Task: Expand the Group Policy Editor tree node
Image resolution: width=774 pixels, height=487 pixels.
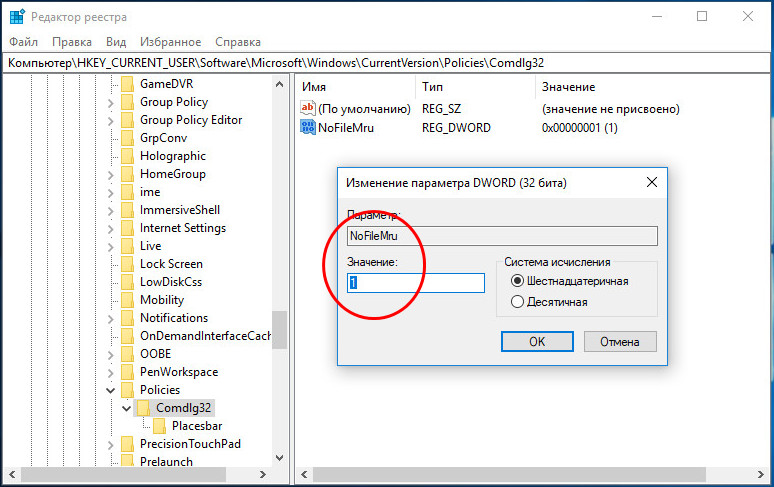Action: 111,121
